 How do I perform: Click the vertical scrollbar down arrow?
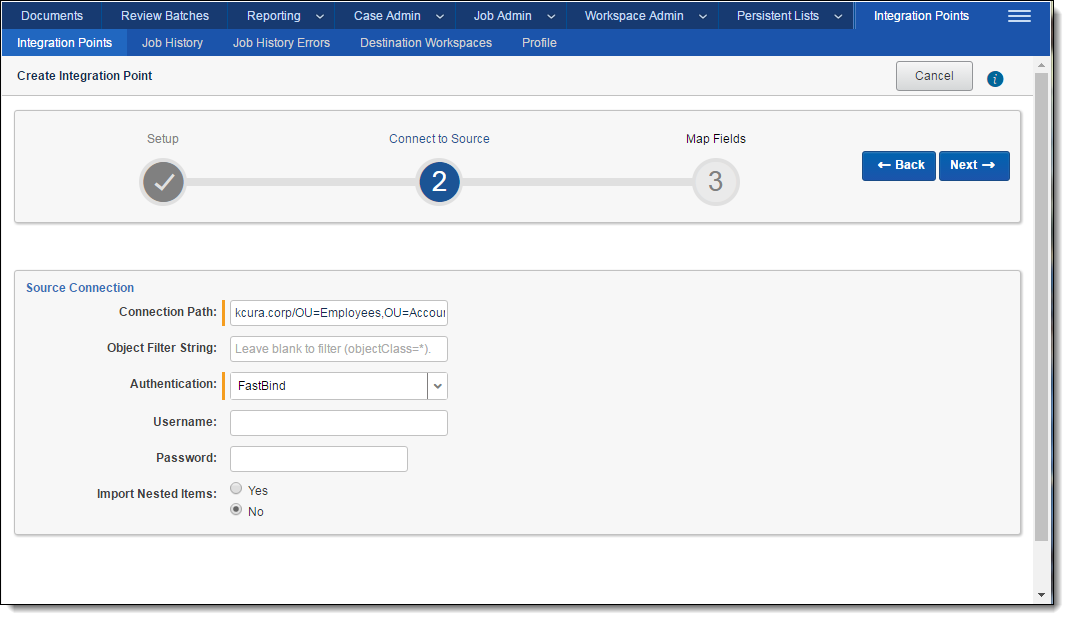1041,594
